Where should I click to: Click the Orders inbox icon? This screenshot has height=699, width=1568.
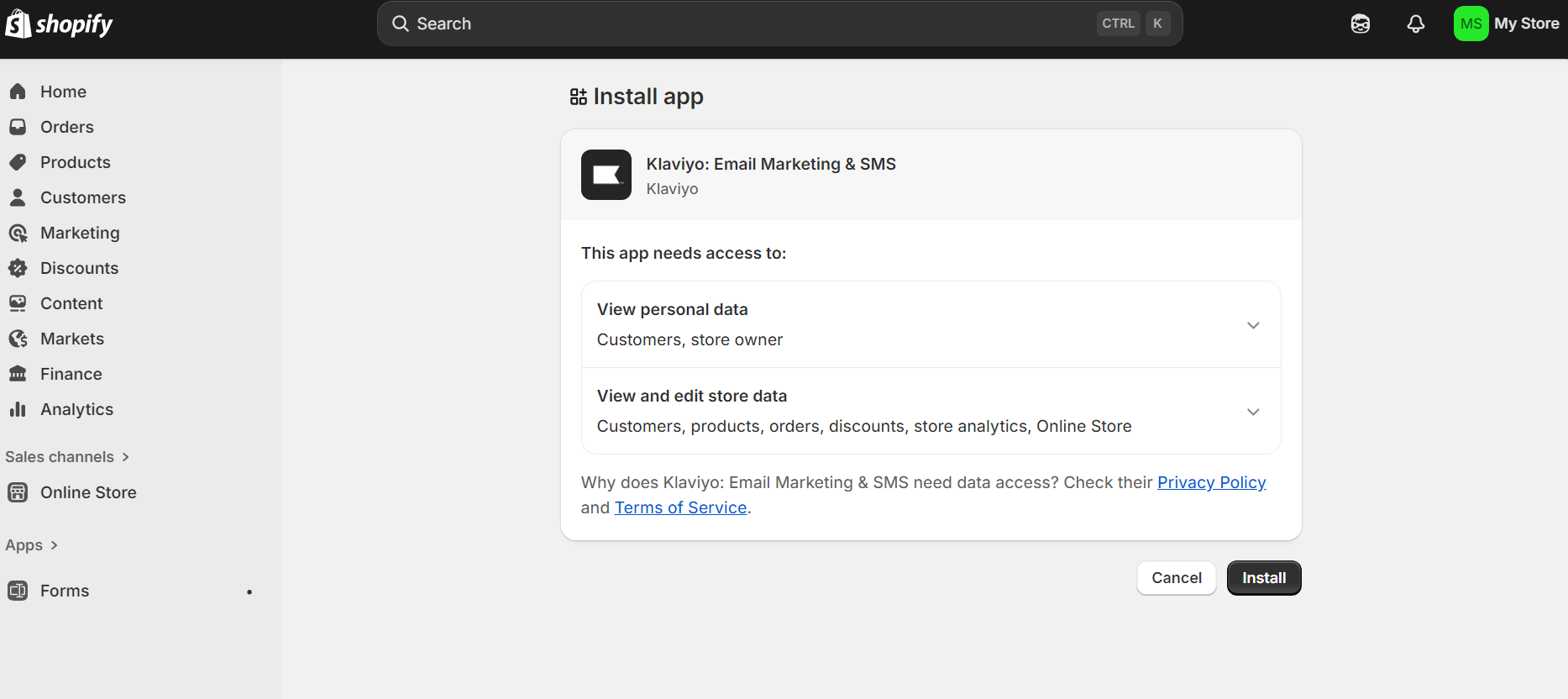click(18, 127)
